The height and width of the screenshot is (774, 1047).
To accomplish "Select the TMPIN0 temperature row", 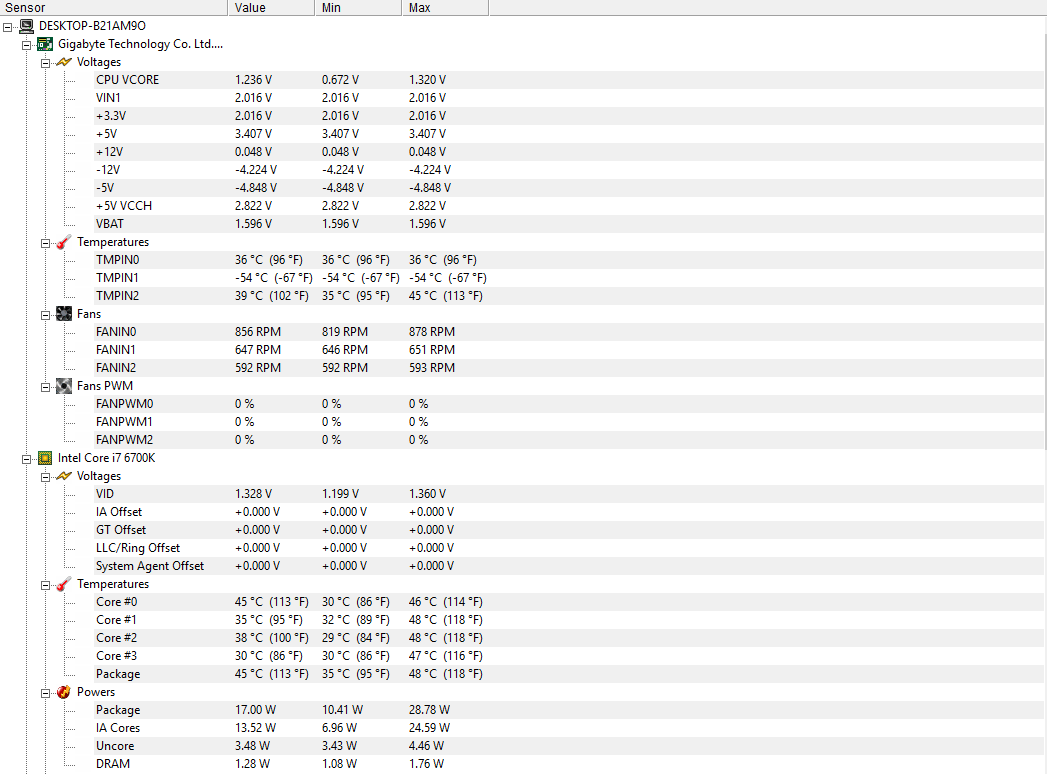I will [569, 260].
